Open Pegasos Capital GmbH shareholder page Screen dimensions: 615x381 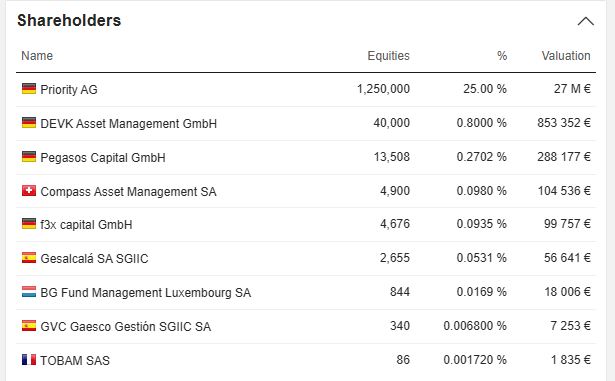click(x=103, y=158)
